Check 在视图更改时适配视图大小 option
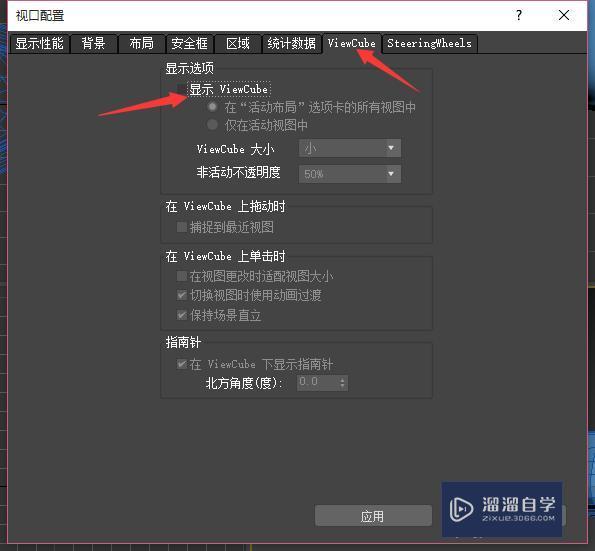 182,276
